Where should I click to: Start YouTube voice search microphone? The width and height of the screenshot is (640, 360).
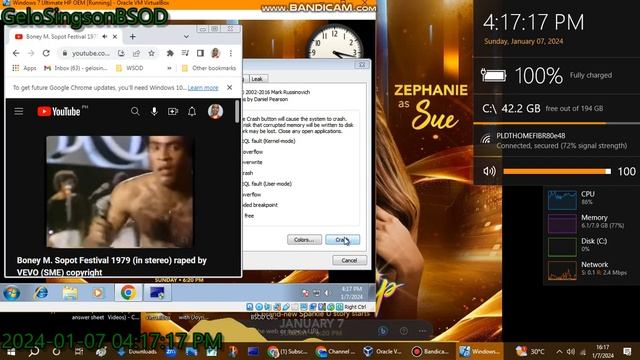point(154,111)
